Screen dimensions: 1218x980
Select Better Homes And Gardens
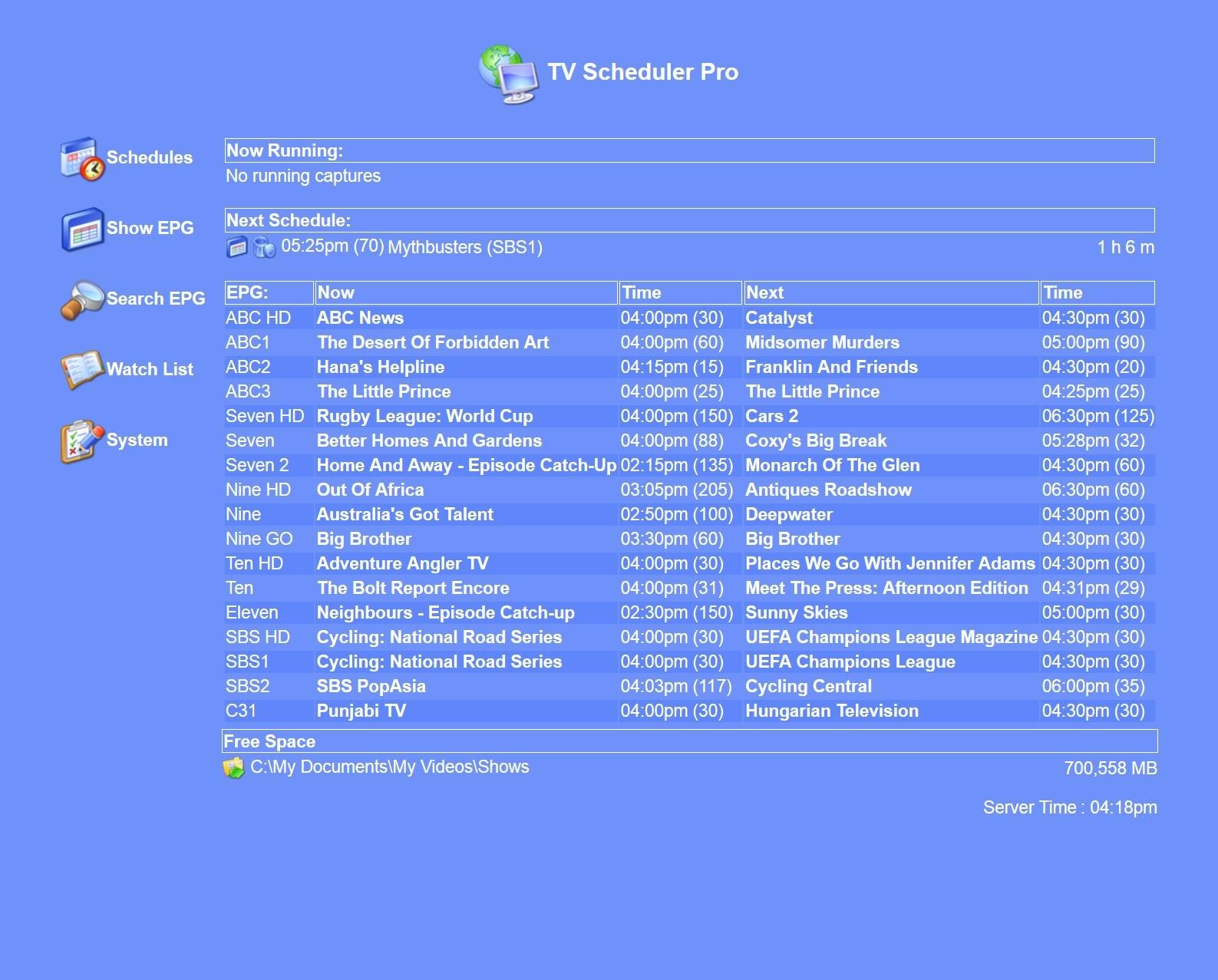(x=429, y=441)
